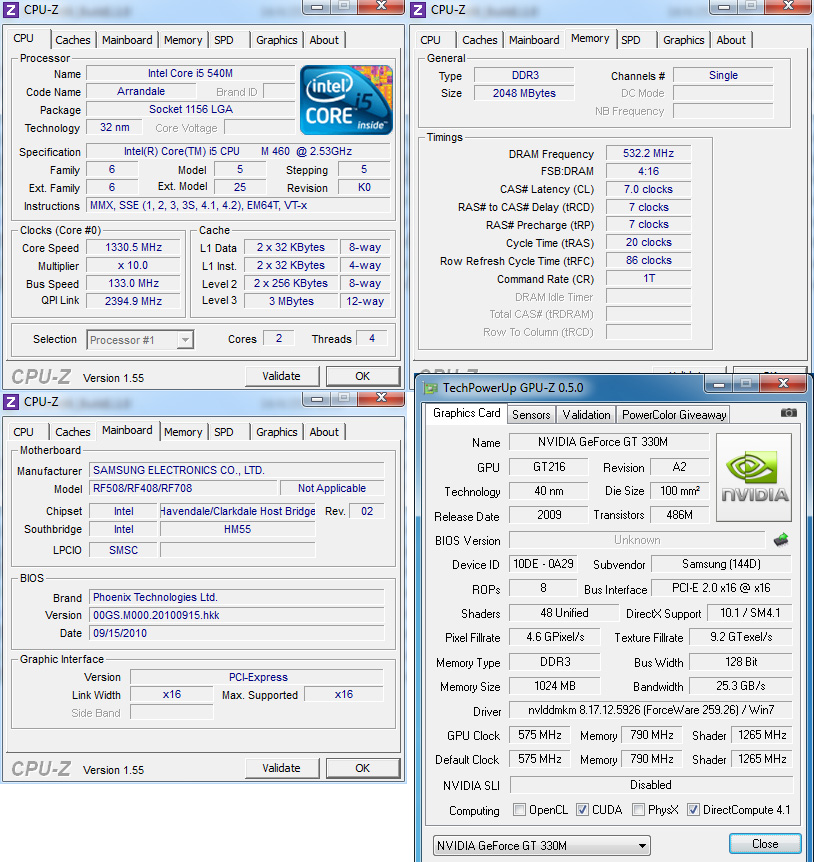Image resolution: width=814 pixels, height=862 pixels.
Task: Click the Level 3 cache 3 MBytes value
Action: coord(291,301)
